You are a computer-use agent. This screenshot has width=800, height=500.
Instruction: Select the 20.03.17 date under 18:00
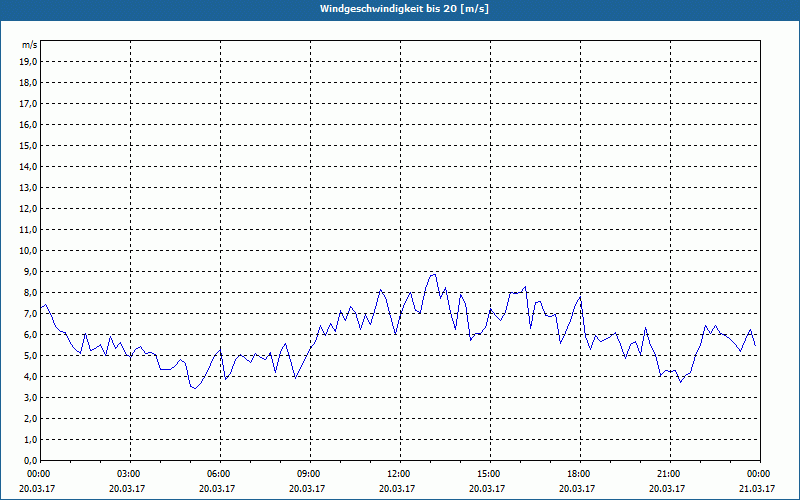pyautogui.click(x=577, y=488)
